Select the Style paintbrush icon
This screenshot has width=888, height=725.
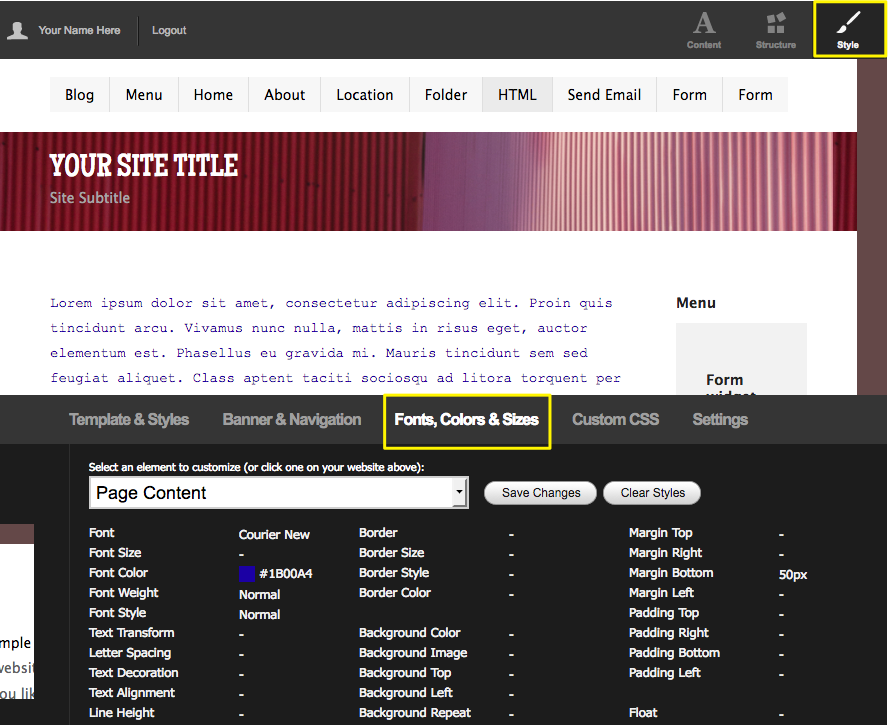point(848,23)
